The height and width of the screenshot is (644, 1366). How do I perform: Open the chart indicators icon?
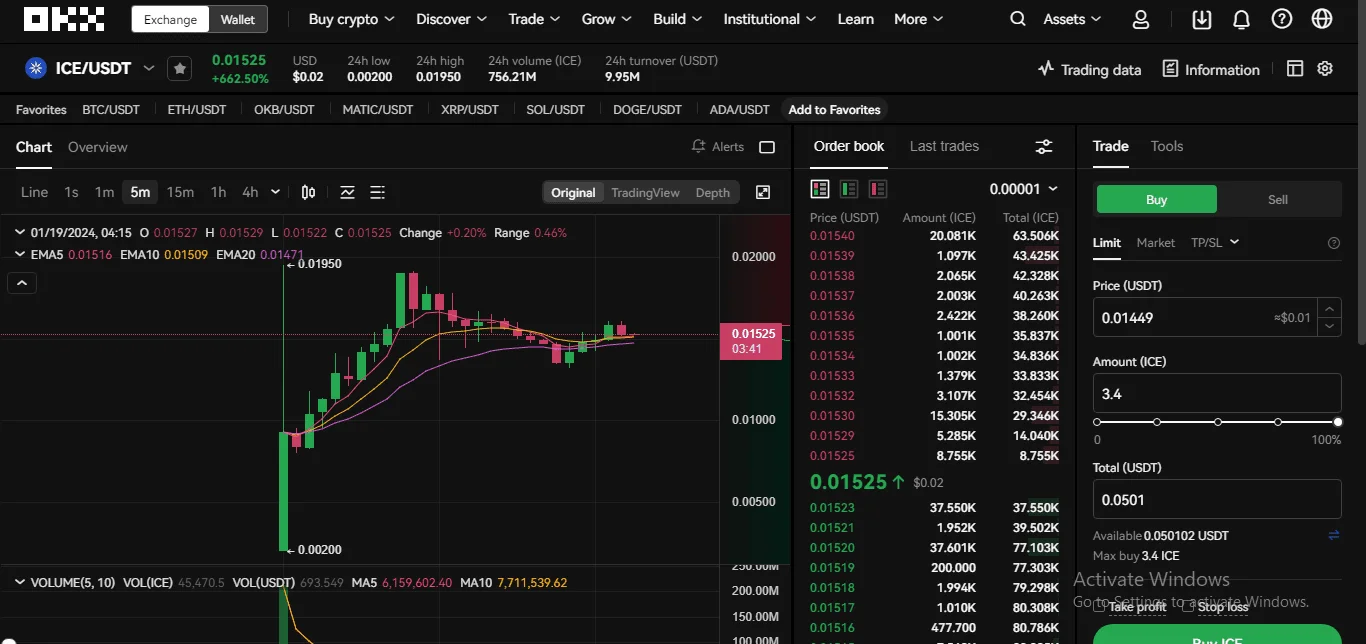pos(347,192)
